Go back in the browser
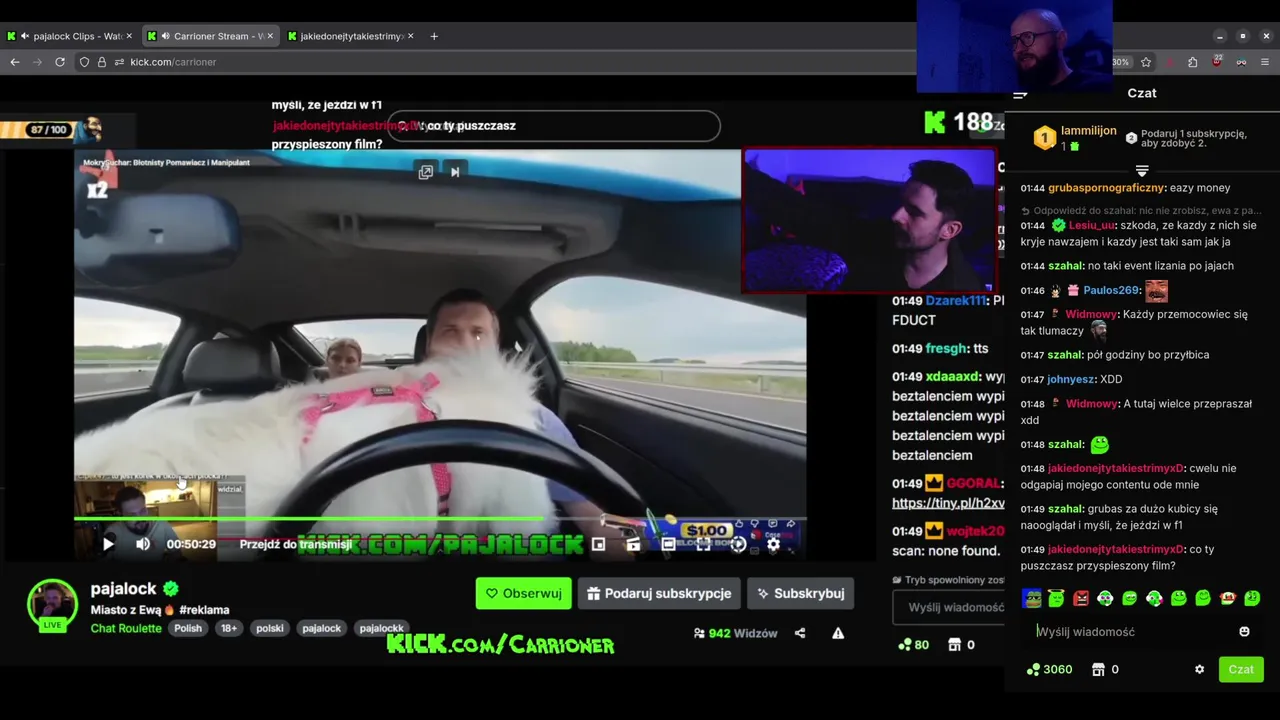Viewport: 1280px width, 720px height. 15,62
